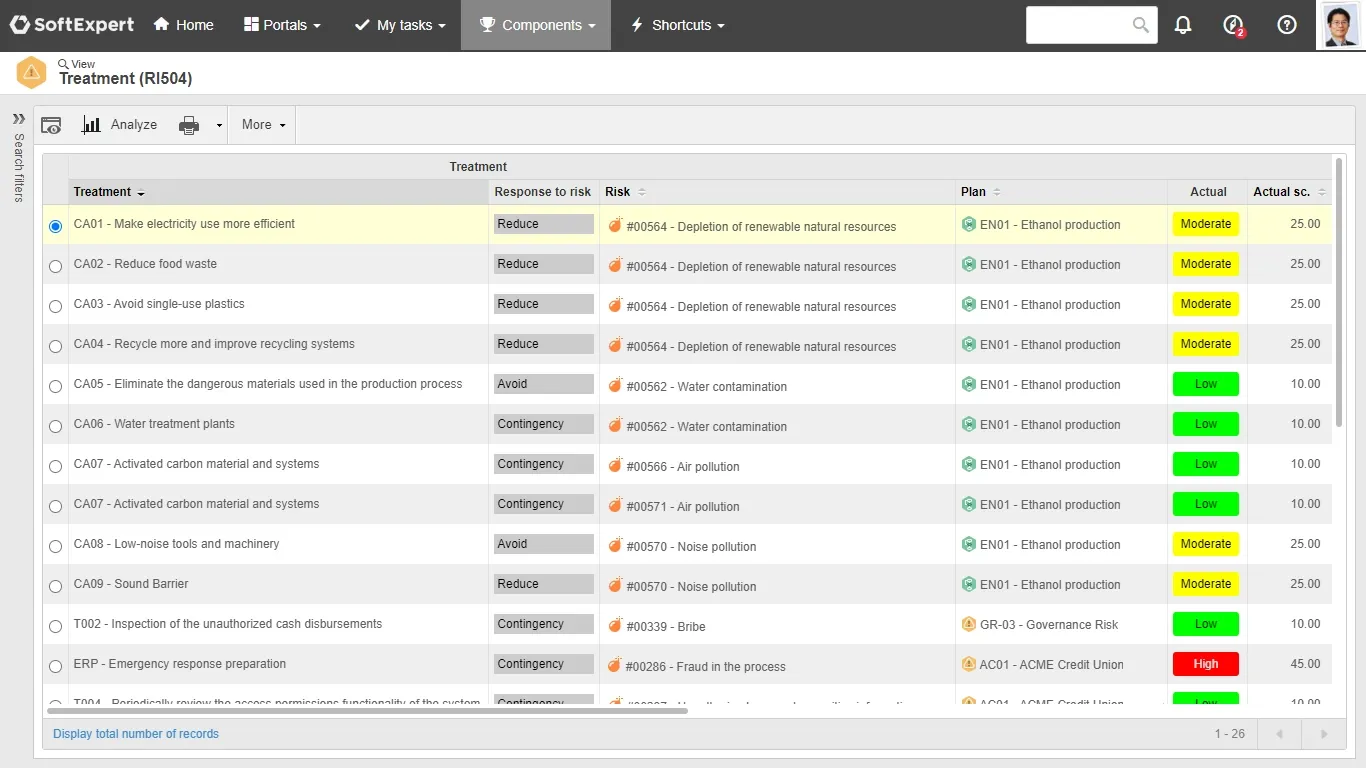Open the More dropdown
Viewport: 1366px width, 768px height.
tap(263, 125)
